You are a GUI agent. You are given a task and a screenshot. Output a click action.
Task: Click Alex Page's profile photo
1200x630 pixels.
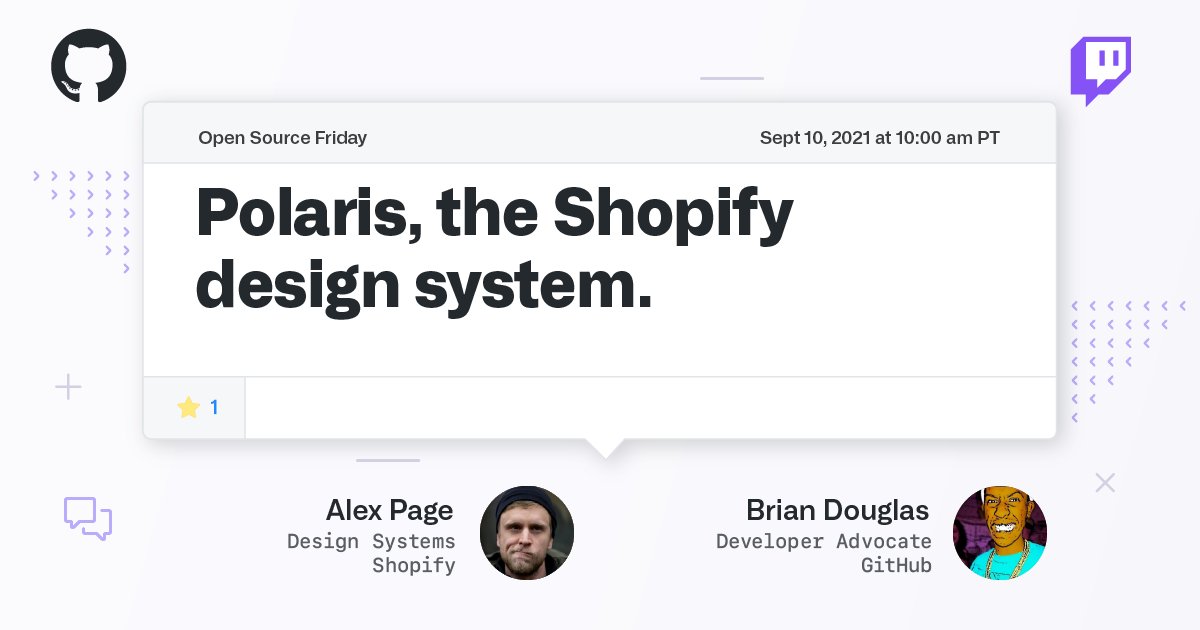click(x=527, y=533)
